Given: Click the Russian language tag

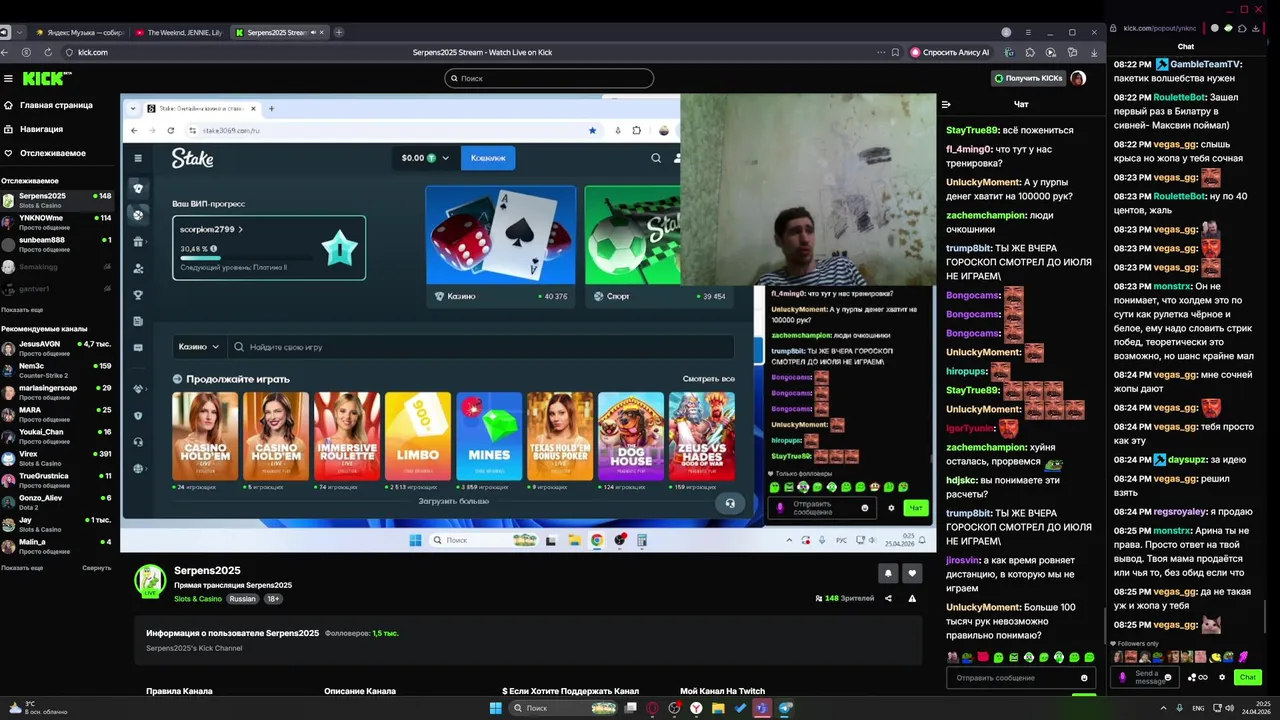Looking at the screenshot, I should [x=242, y=599].
